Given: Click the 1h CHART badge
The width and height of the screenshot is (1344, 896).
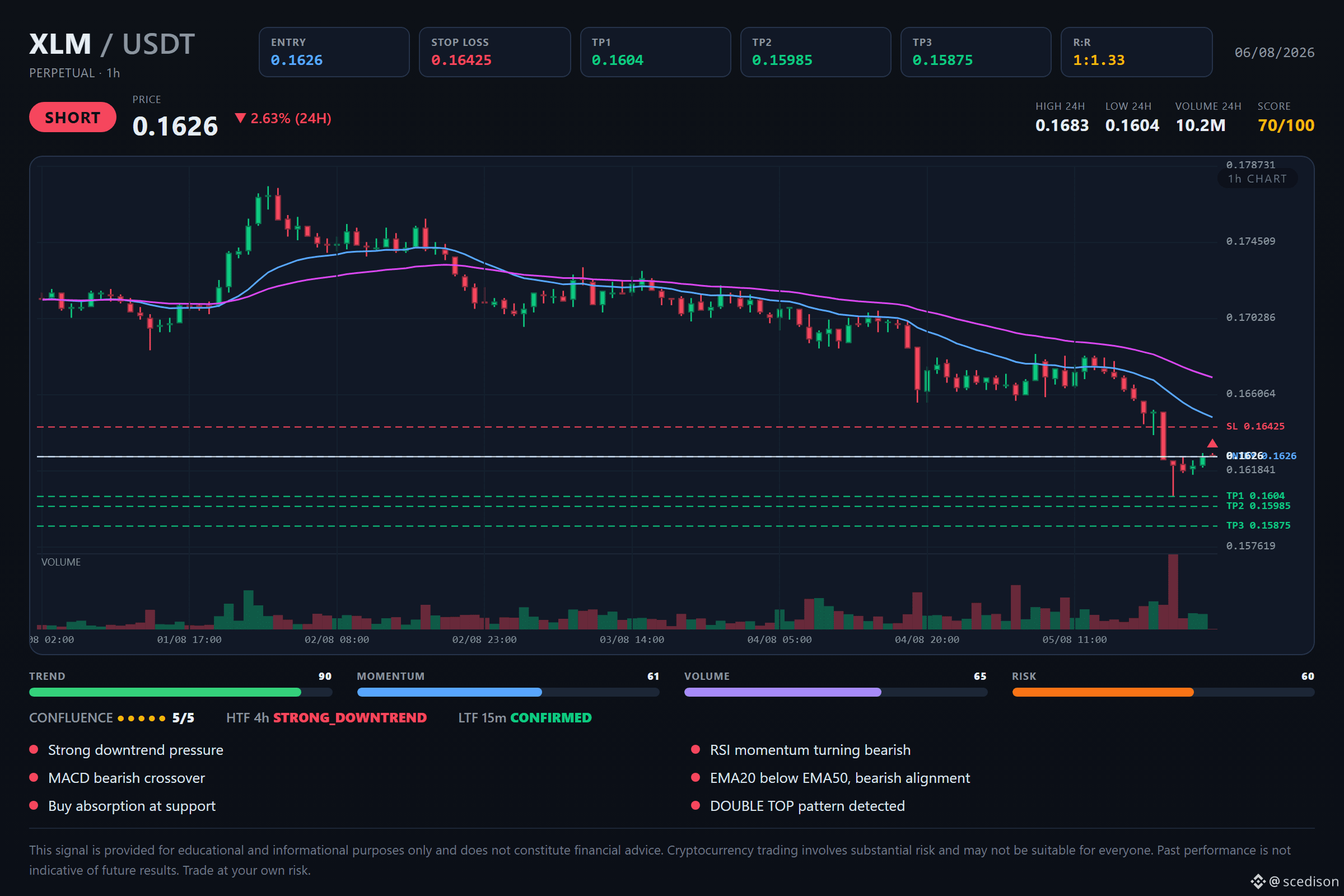Looking at the screenshot, I should point(1257,179).
